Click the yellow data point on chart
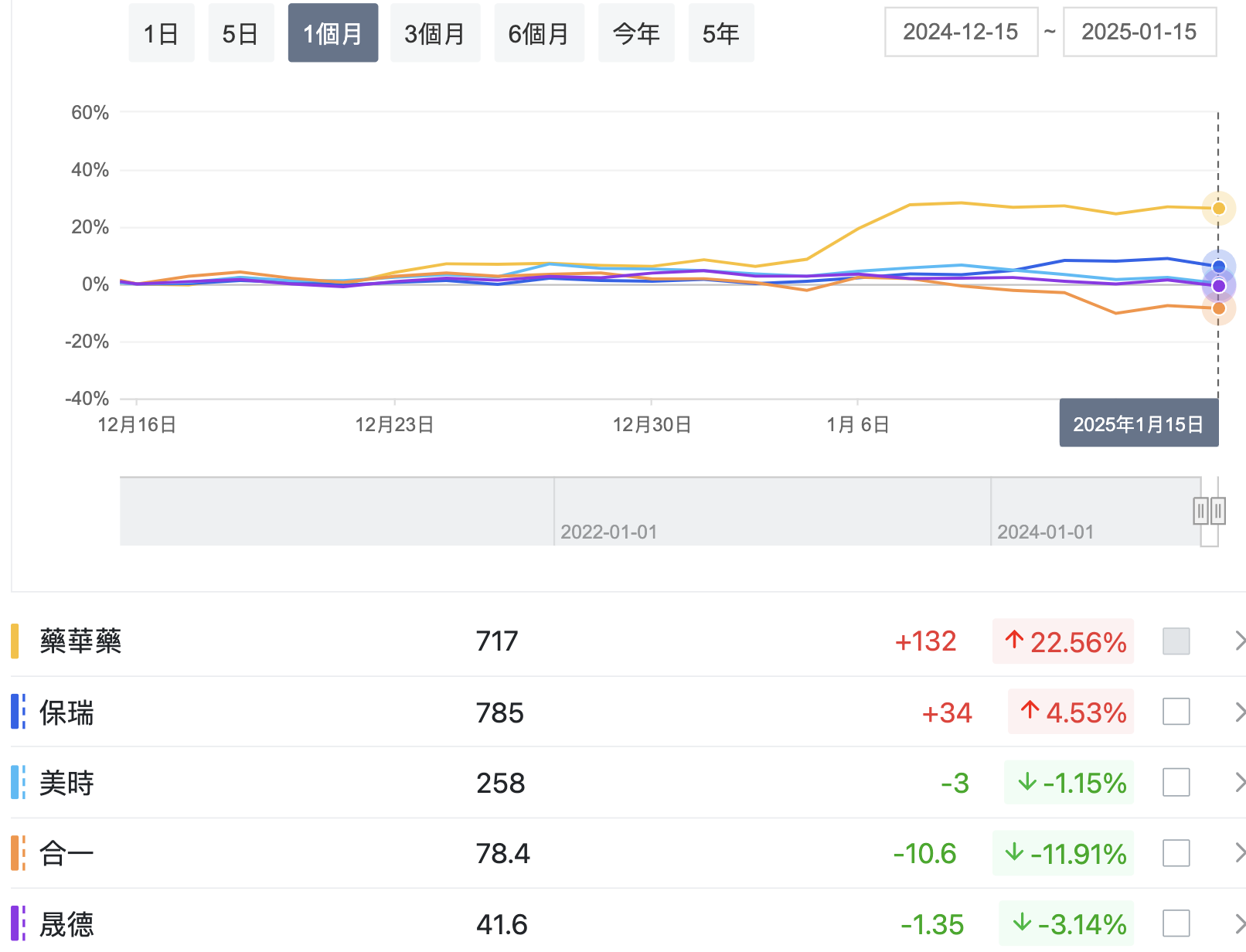The width and height of the screenshot is (1246, 952). (x=1218, y=209)
